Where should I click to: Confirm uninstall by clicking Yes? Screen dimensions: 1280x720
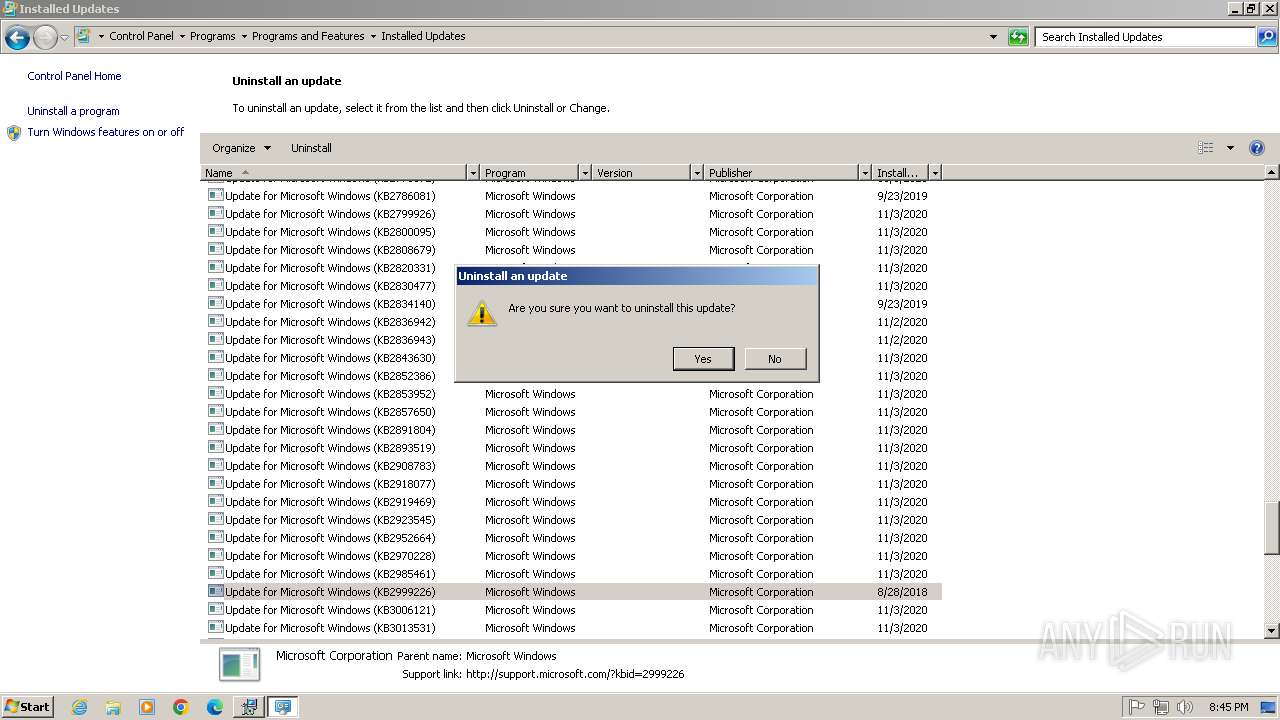703,359
